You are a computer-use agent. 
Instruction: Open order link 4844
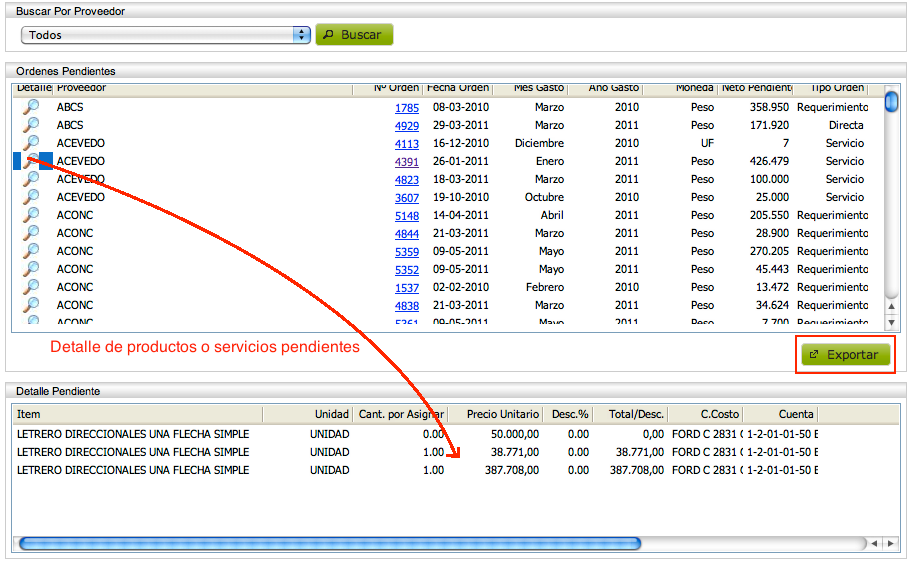pos(407,234)
